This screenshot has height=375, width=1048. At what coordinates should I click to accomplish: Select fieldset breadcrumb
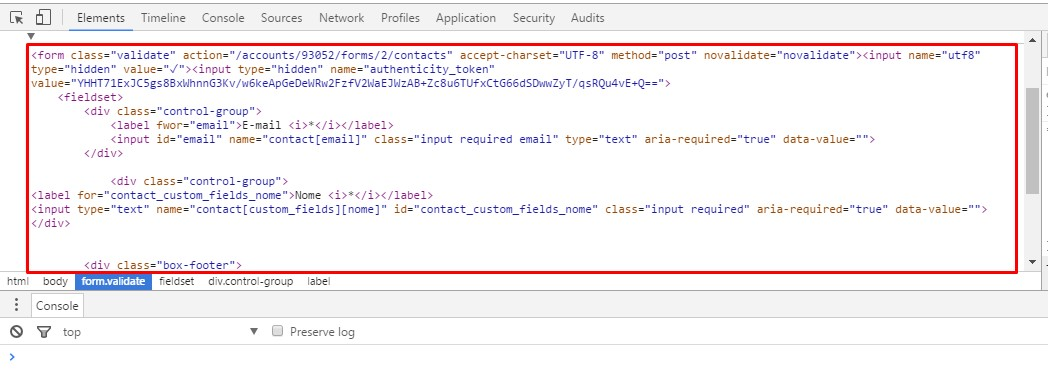(x=176, y=281)
